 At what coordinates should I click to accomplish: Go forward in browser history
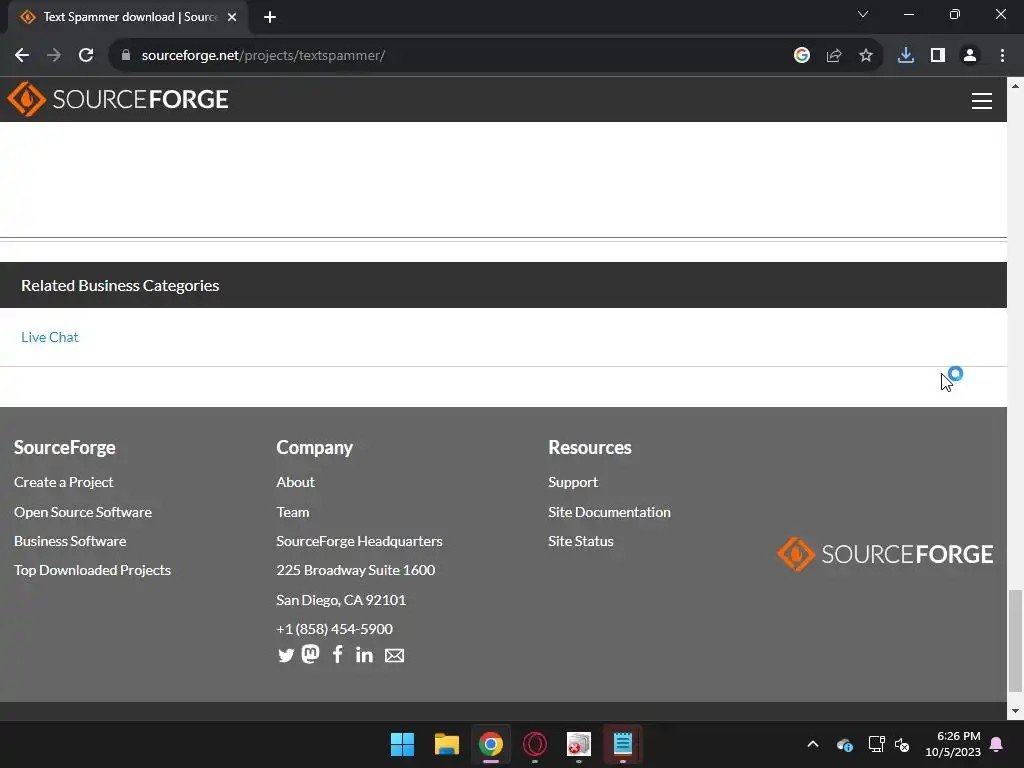[x=54, y=56]
